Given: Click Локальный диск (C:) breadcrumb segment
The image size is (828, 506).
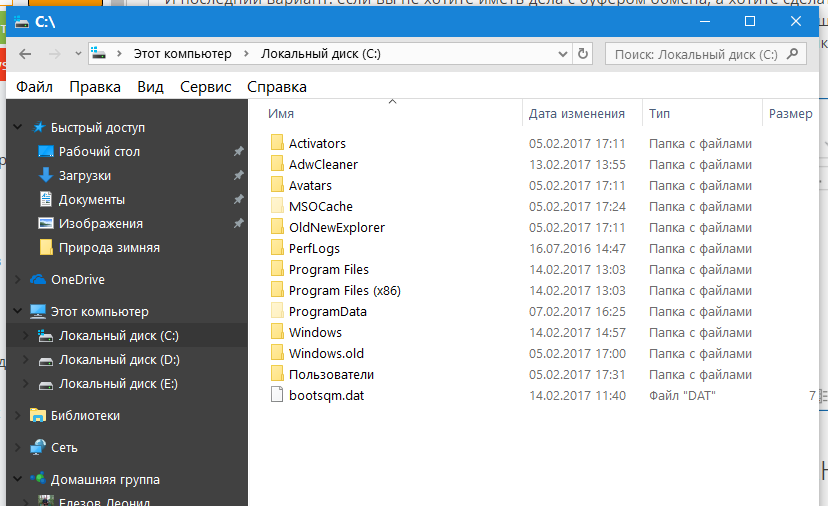Looking at the screenshot, I should tap(321, 54).
